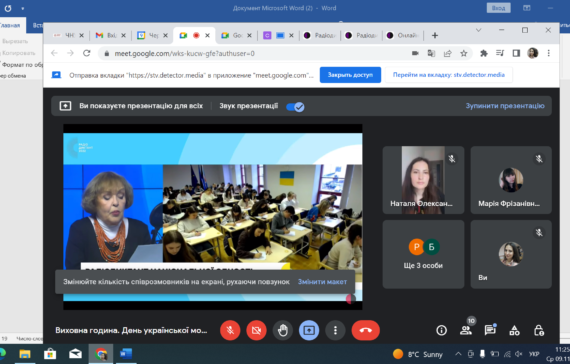Unmute the microphone in the Meet call
This screenshot has height=364, width=570.
click(x=230, y=330)
